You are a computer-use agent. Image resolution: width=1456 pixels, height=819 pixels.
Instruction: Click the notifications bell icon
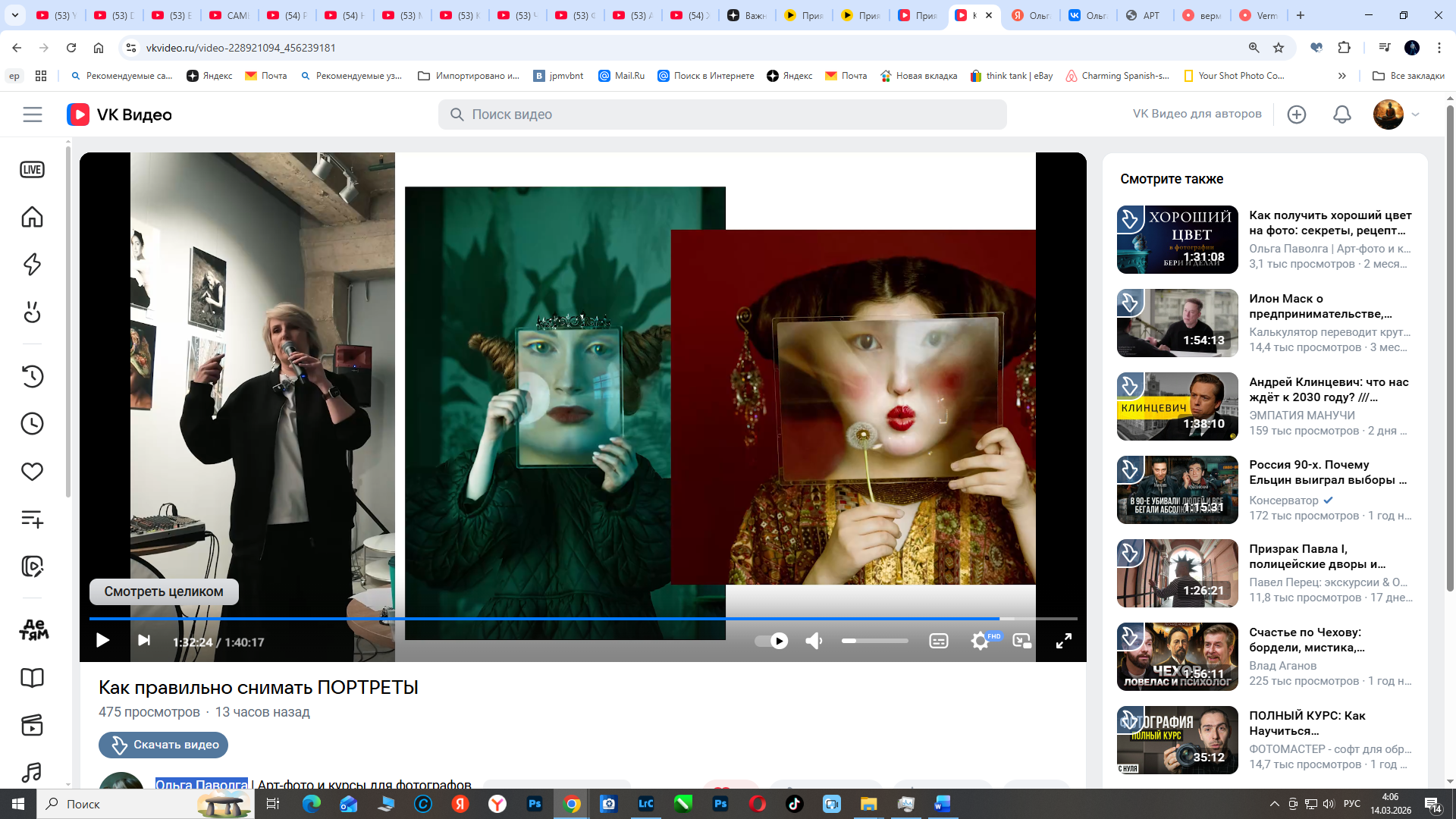1341,115
